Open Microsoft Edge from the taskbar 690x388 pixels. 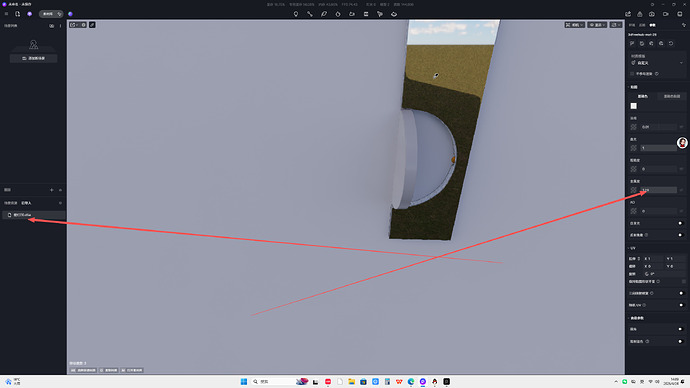(x=411, y=381)
